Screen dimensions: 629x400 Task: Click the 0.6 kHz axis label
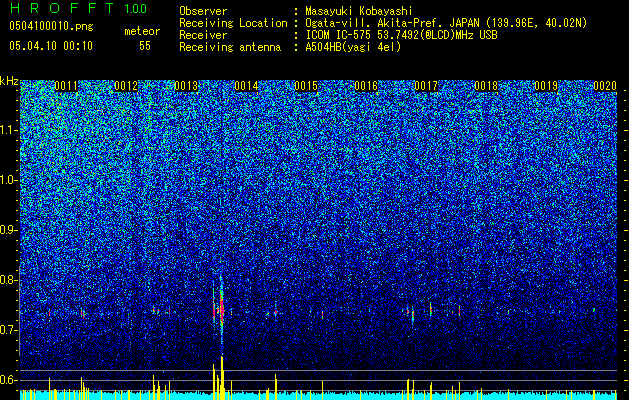click(8, 380)
